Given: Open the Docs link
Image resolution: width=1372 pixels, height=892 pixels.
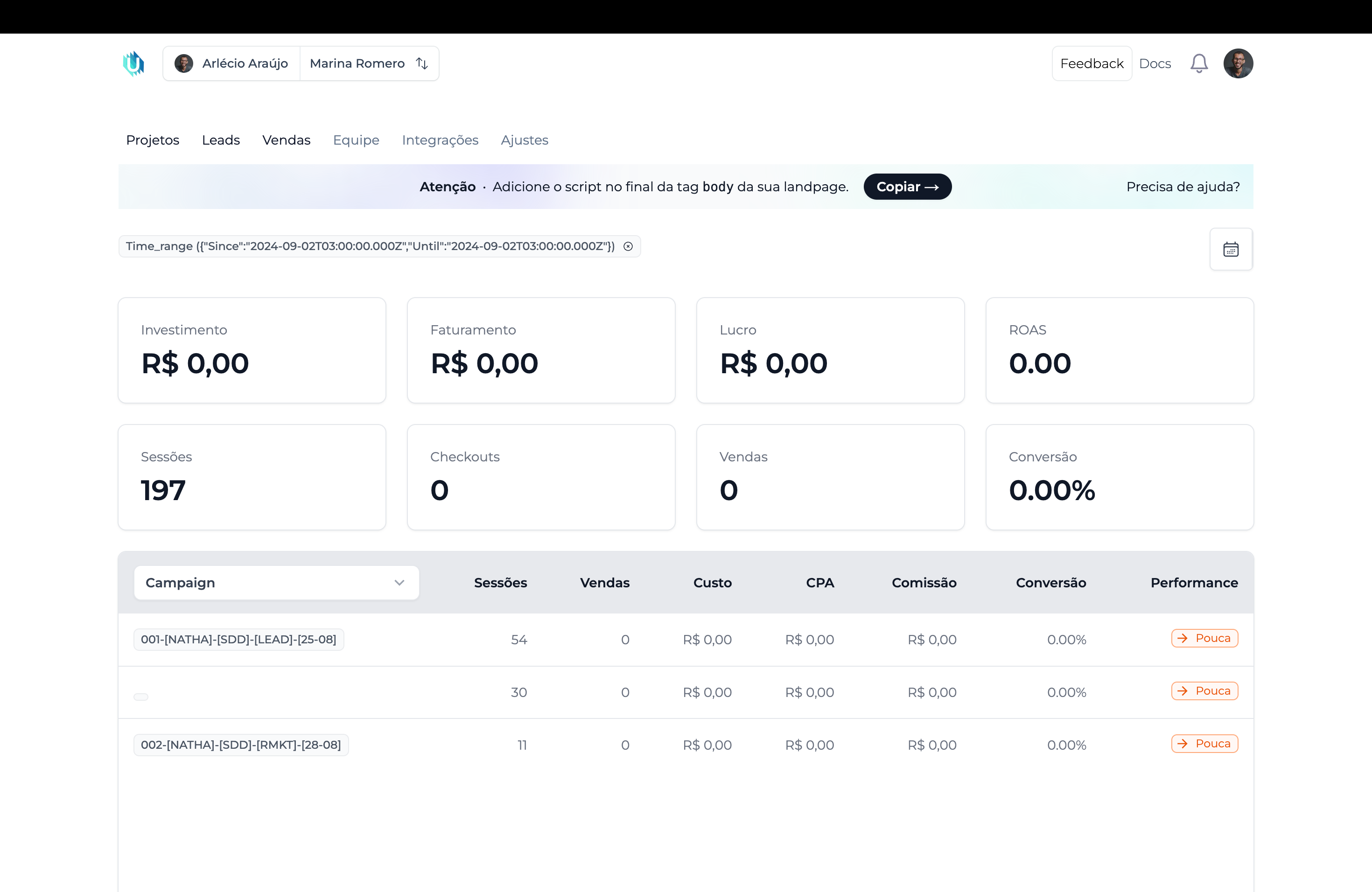Looking at the screenshot, I should (x=1155, y=63).
